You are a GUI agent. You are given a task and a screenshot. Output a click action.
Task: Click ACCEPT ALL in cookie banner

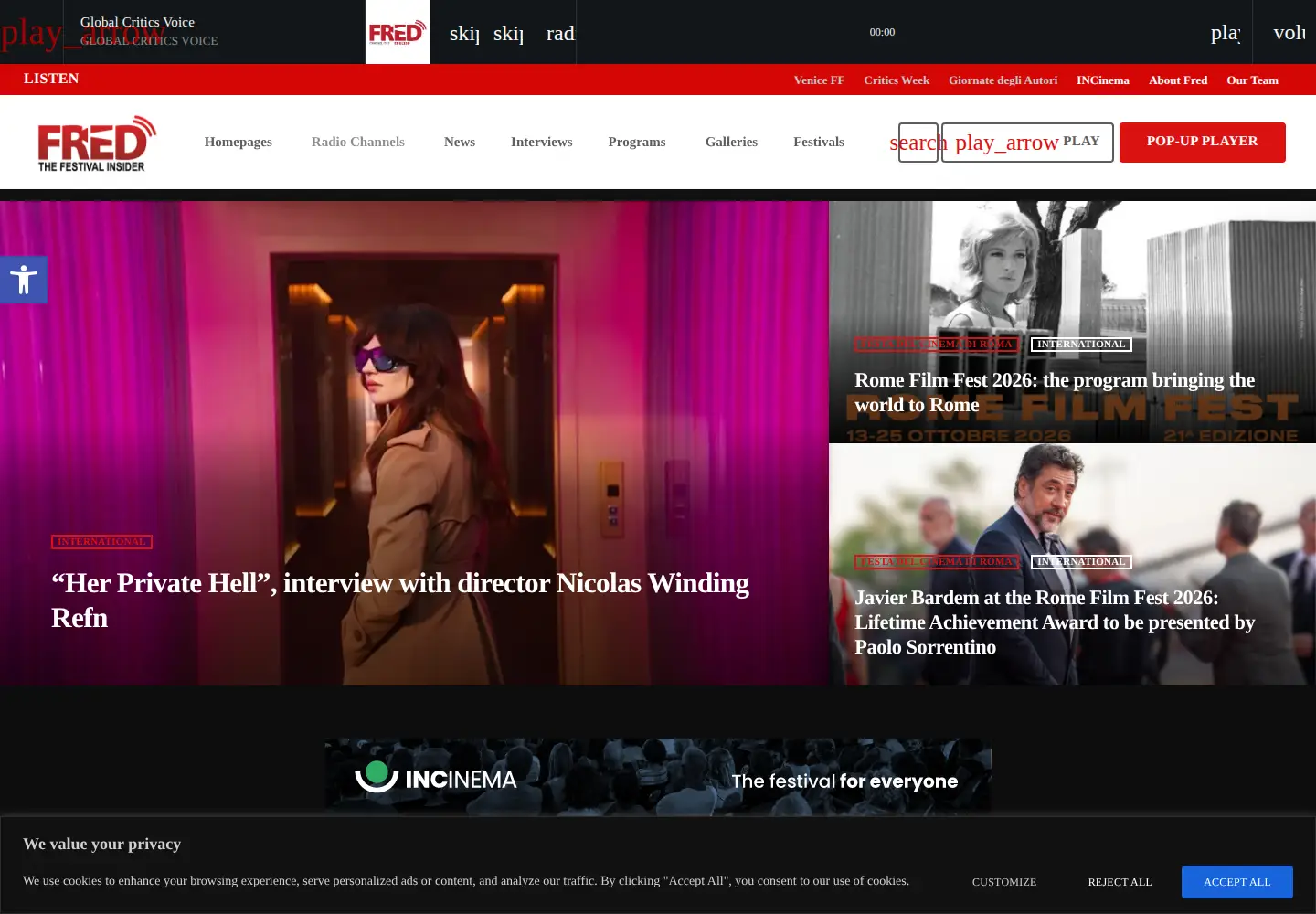coord(1237,882)
